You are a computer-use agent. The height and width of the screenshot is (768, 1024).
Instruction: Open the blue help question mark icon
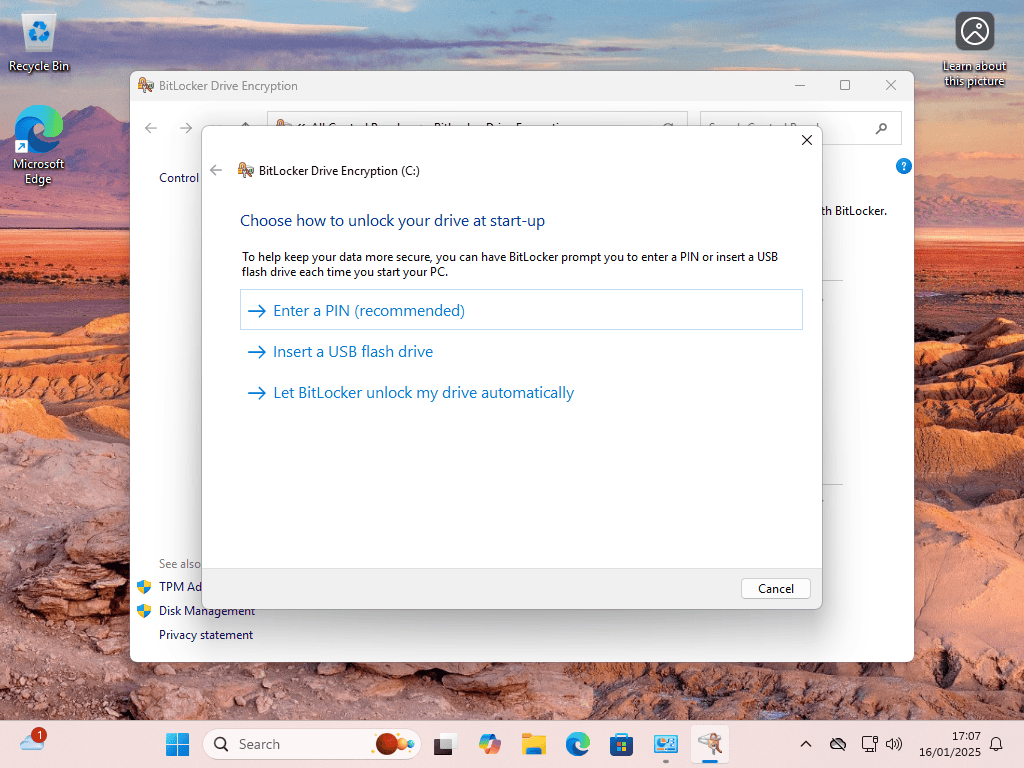point(903,166)
